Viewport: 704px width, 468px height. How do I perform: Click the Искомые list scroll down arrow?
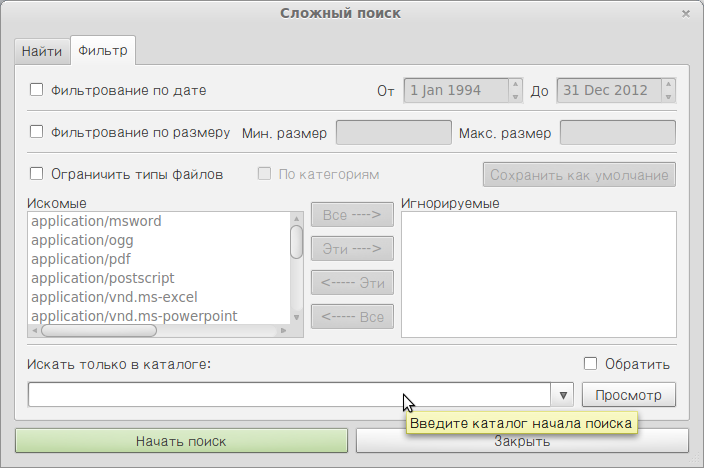[x=296, y=318]
